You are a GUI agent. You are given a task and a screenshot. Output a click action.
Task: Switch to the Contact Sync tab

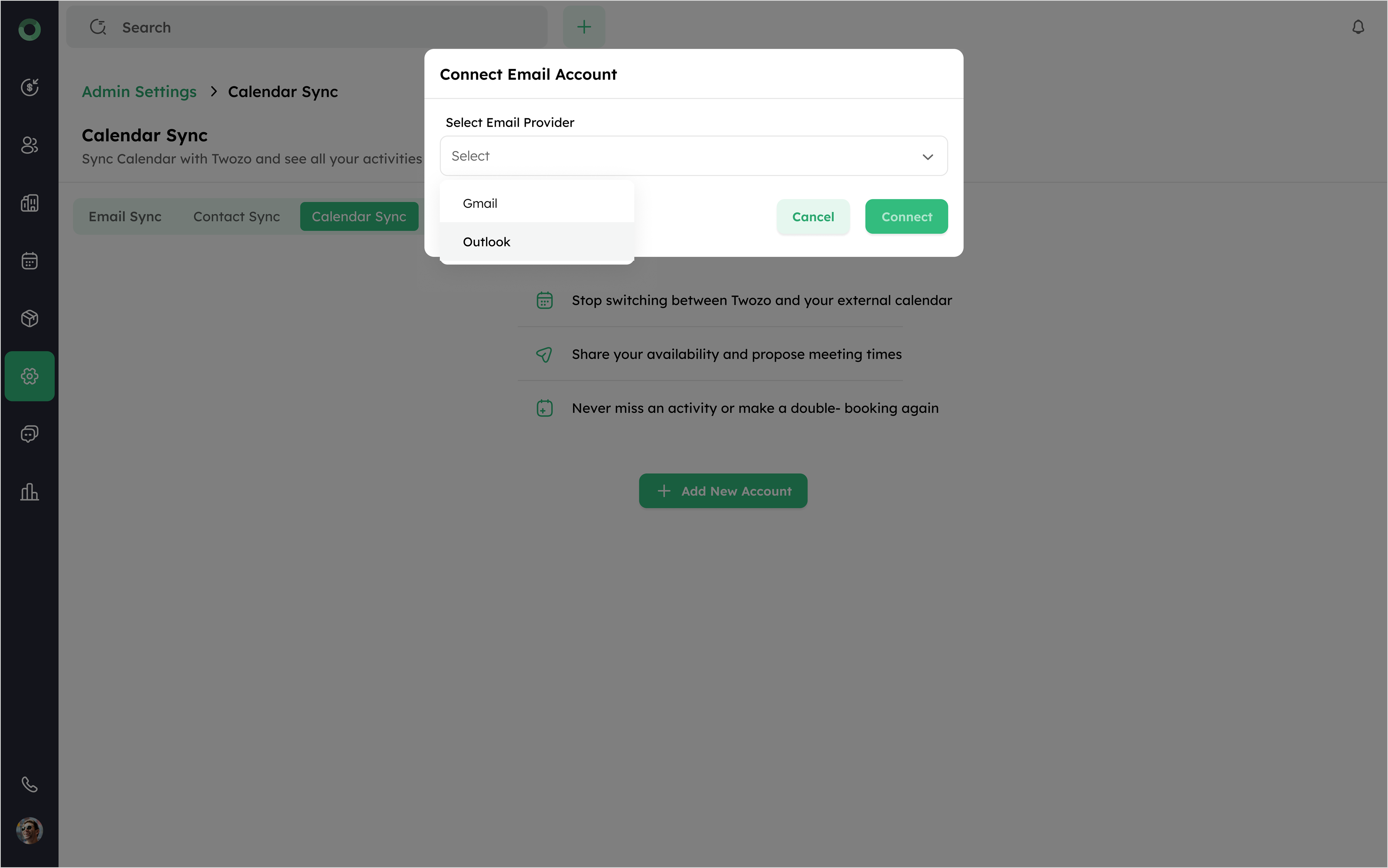(236, 216)
